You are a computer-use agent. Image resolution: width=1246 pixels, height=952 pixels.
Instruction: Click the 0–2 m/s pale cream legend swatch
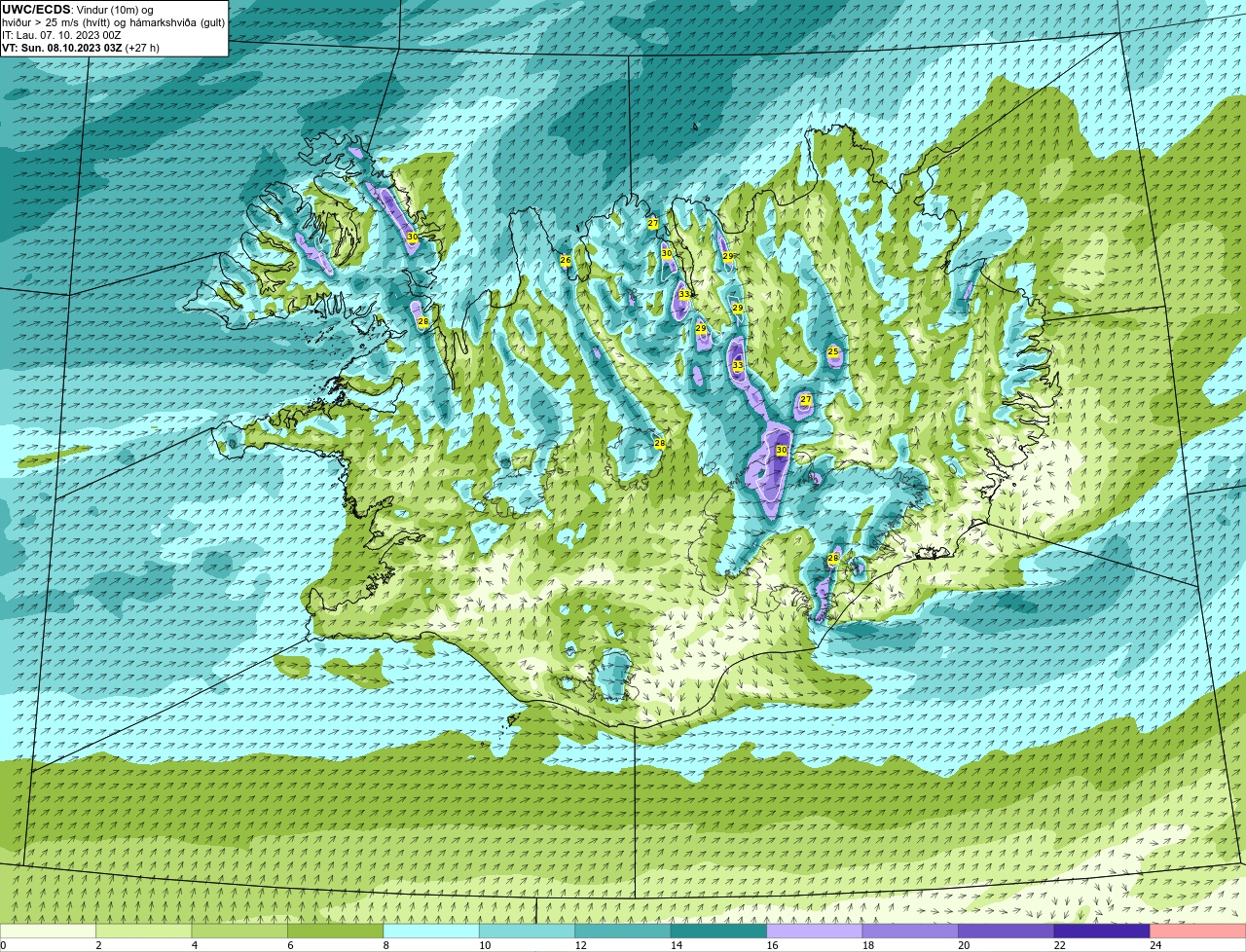tap(48, 931)
